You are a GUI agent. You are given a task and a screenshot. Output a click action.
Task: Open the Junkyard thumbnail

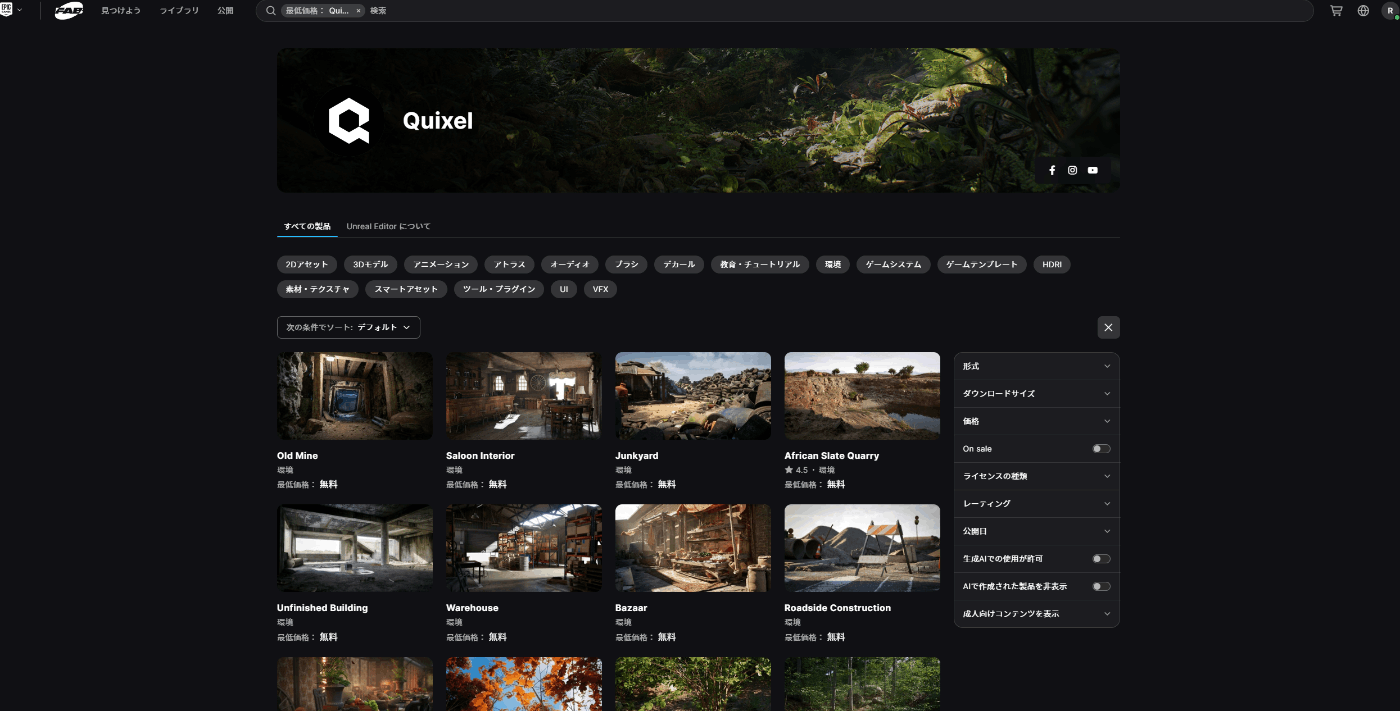coord(693,395)
